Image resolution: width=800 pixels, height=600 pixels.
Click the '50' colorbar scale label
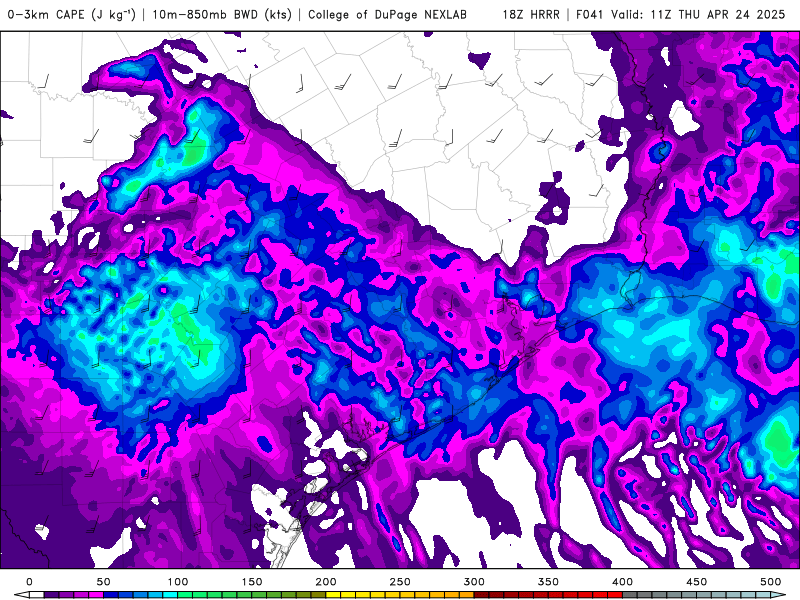tap(104, 582)
